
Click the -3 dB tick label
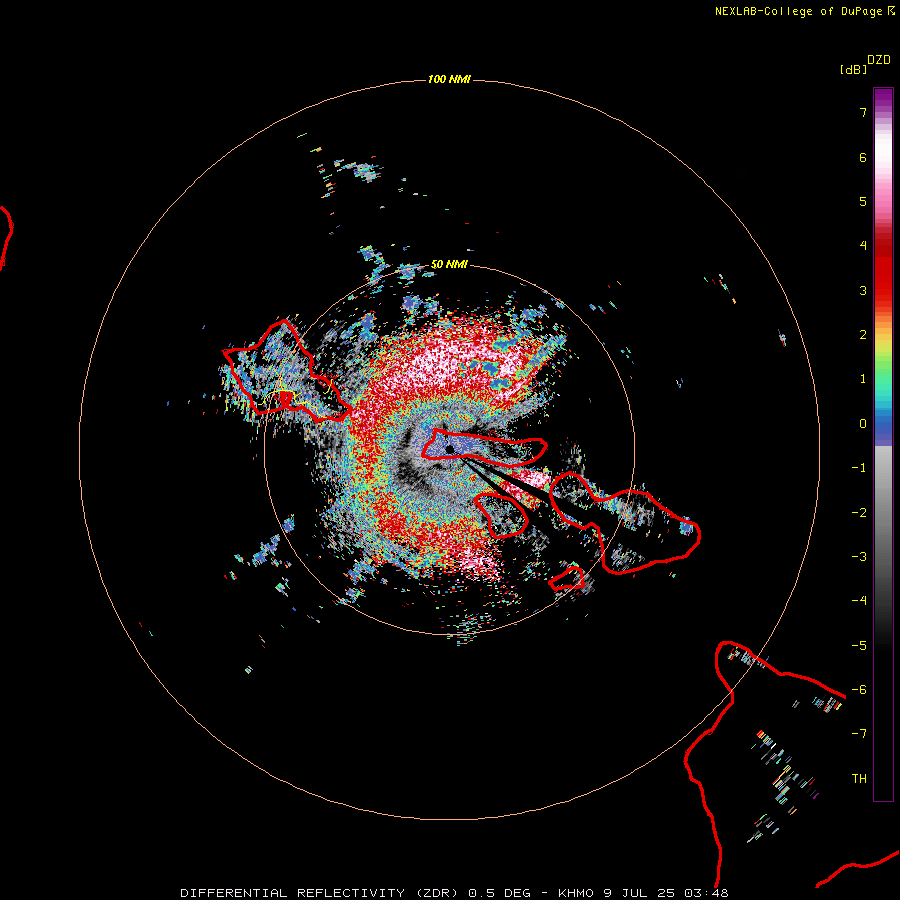pos(859,557)
